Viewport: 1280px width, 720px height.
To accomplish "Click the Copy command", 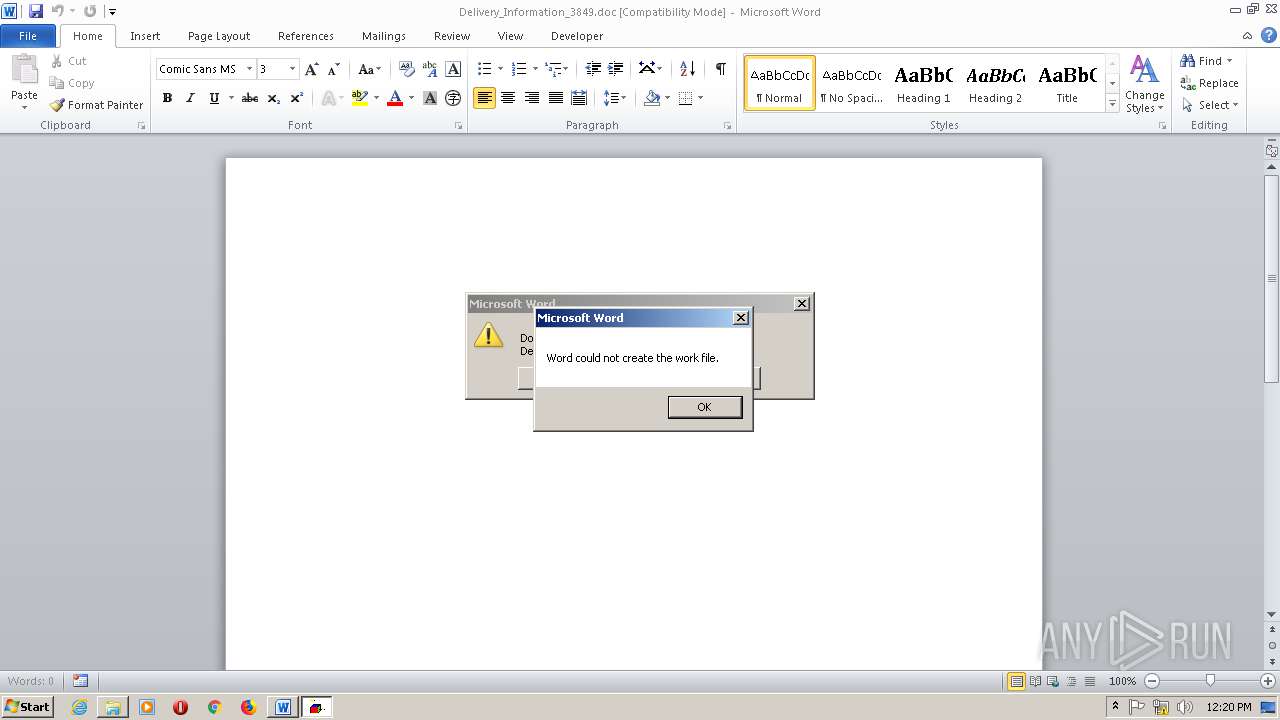I will pos(72,83).
